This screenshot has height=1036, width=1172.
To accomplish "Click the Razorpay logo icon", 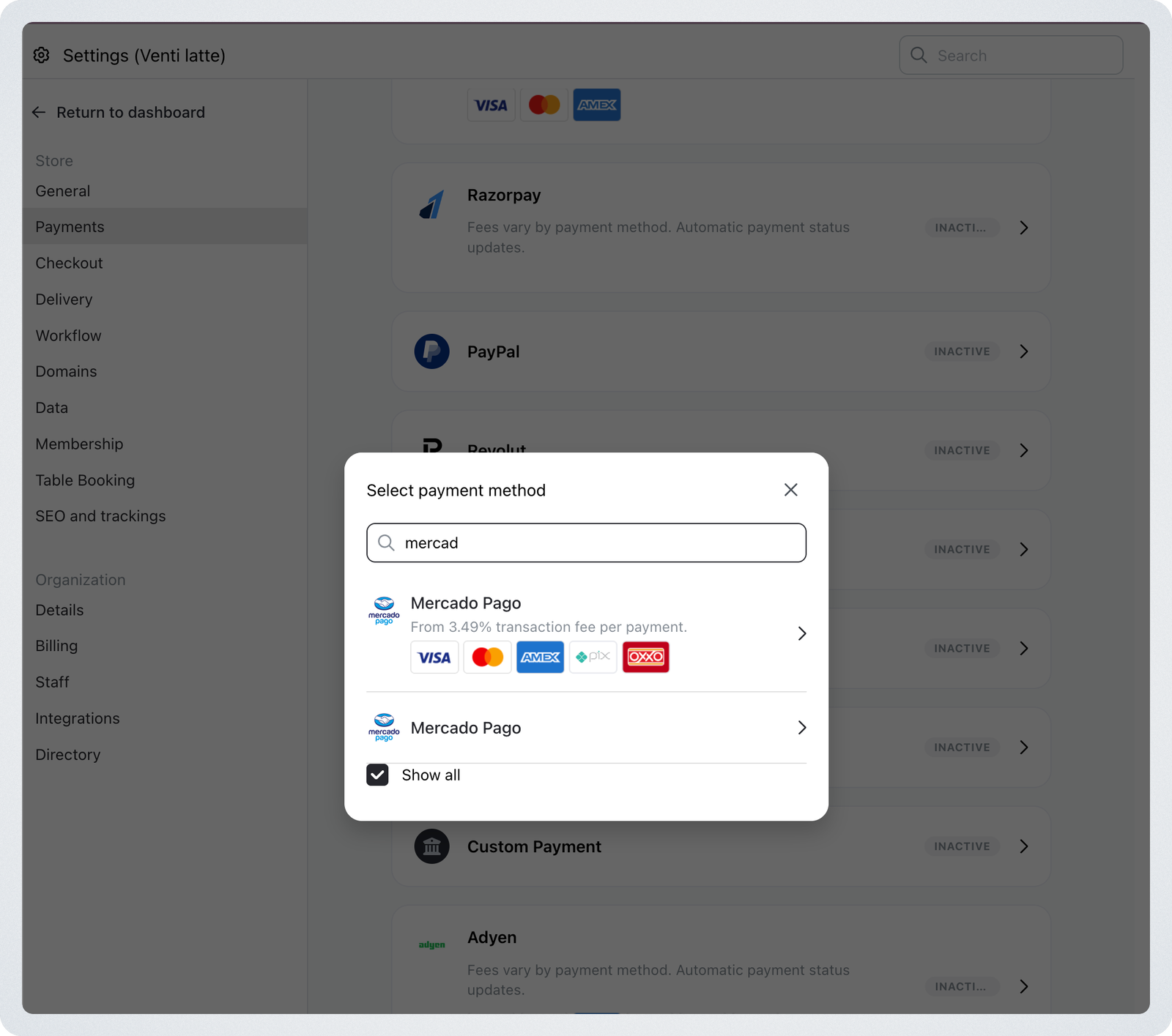I will 432,205.
